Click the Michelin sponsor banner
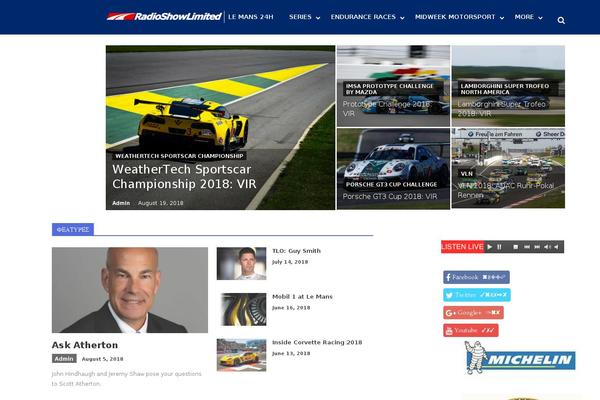 click(x=520, y=358)
